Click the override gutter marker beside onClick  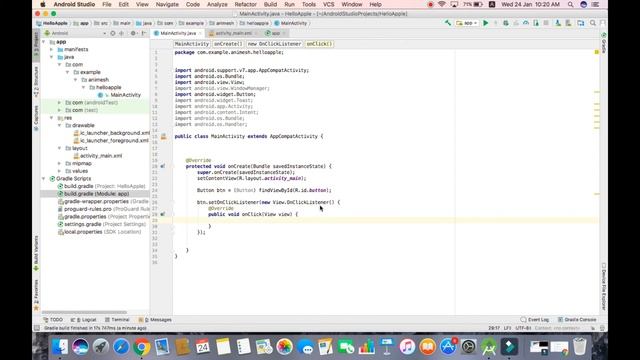162,214
